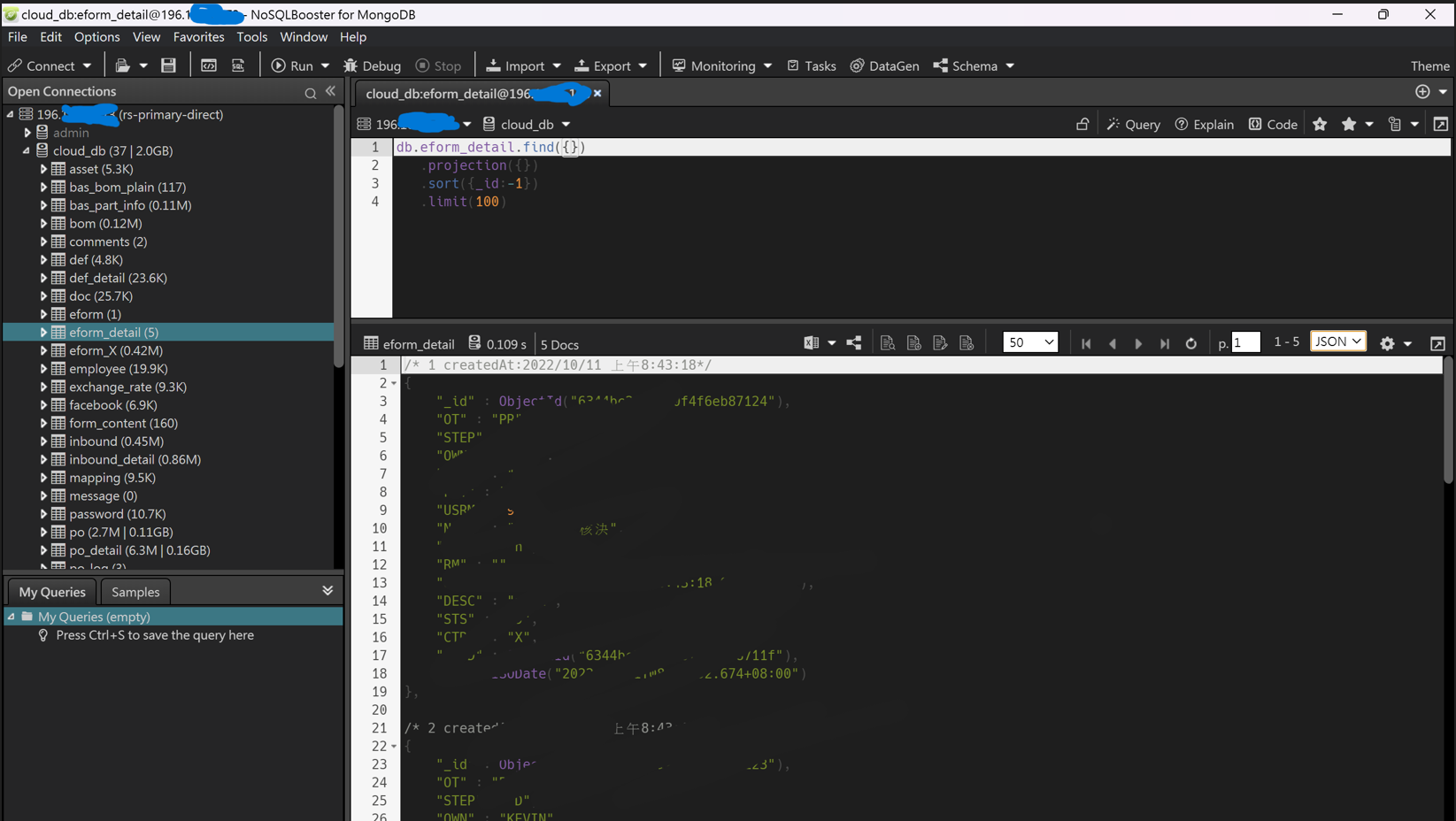Open the Run options dropdown arrow
Viewport: 1456px width, 821px height.
325,66
